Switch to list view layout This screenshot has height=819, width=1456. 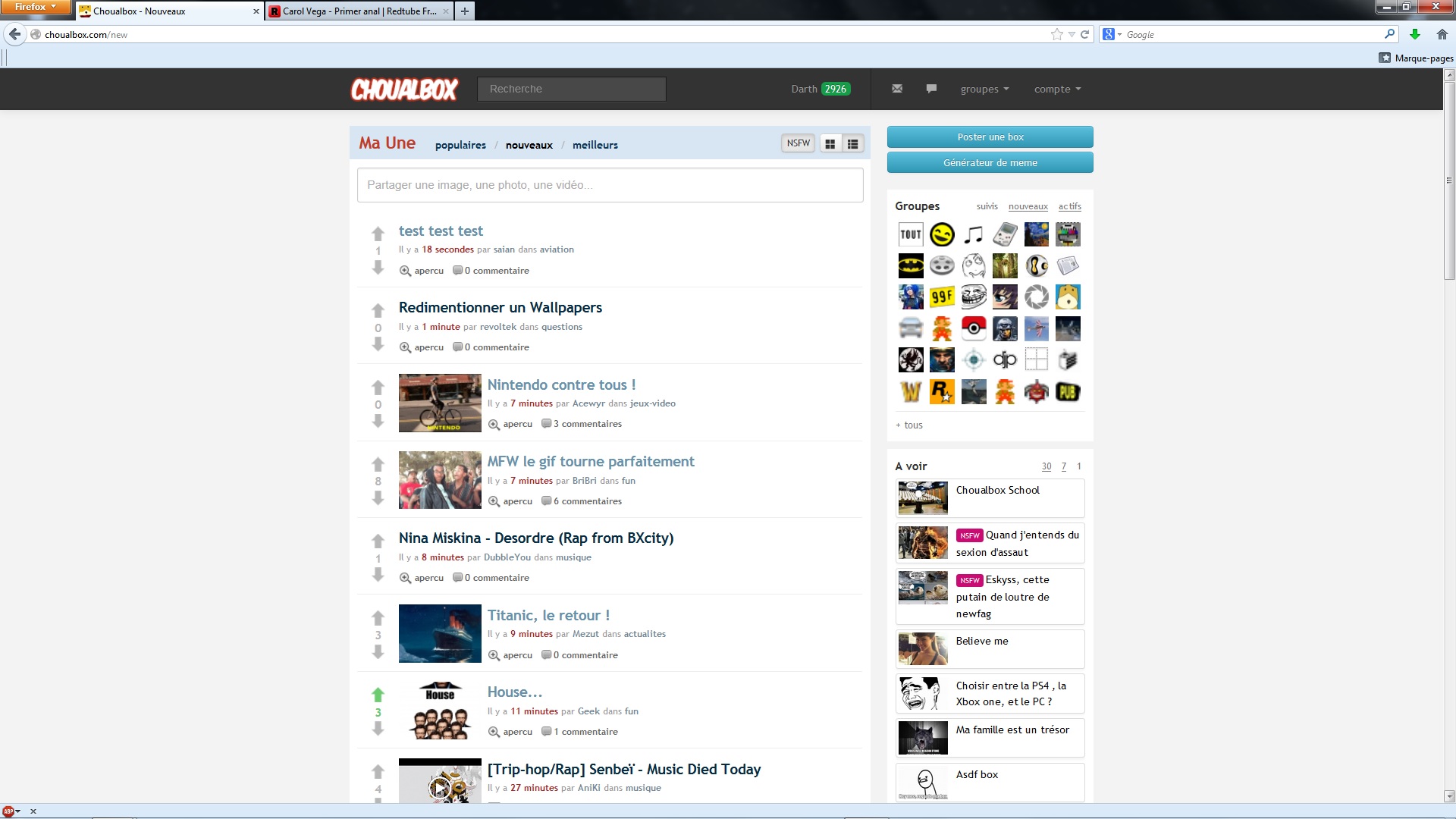[x=853, y=143]
